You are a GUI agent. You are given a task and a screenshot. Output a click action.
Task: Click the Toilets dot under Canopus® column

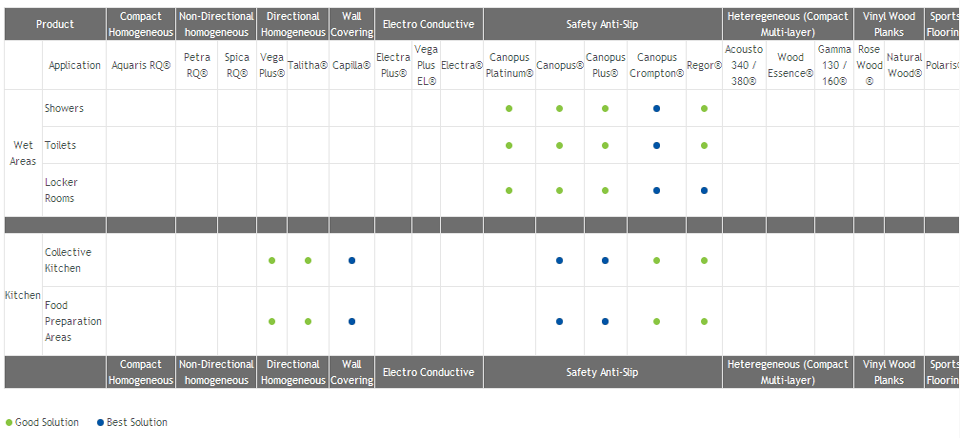(x=560, y=146)
